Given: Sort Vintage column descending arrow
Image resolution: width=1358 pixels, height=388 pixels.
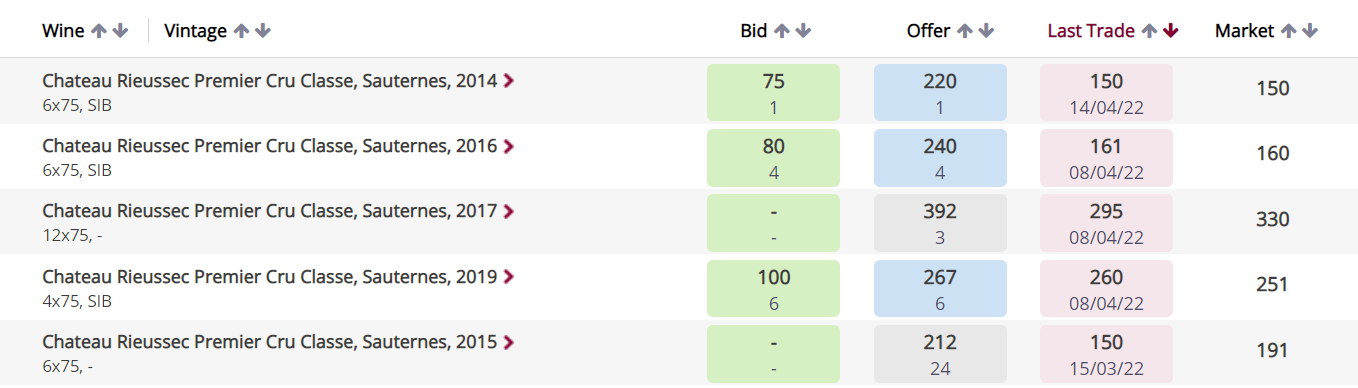Looking at the screenshot, I should click(263, 31).
